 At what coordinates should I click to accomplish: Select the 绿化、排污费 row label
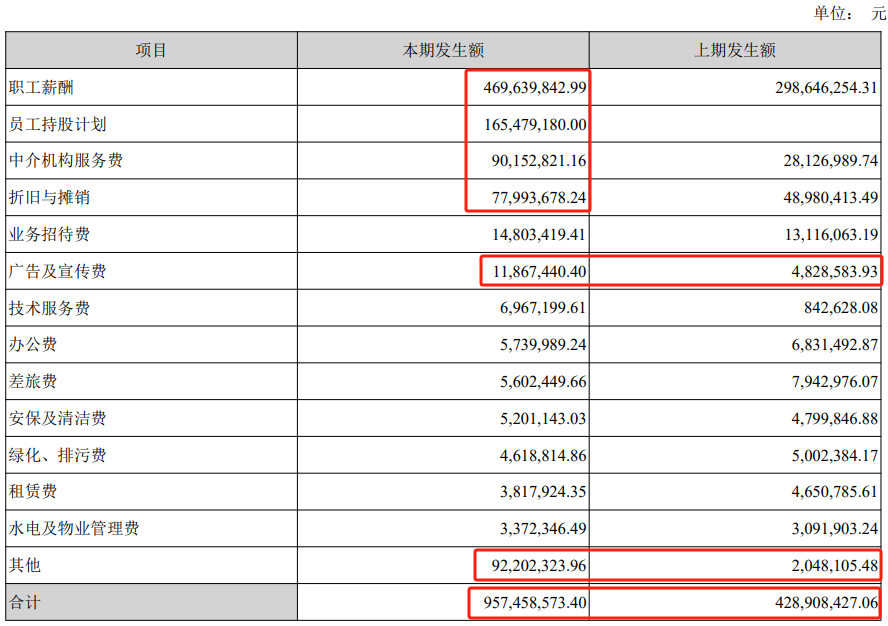click(x=58, y=455)
